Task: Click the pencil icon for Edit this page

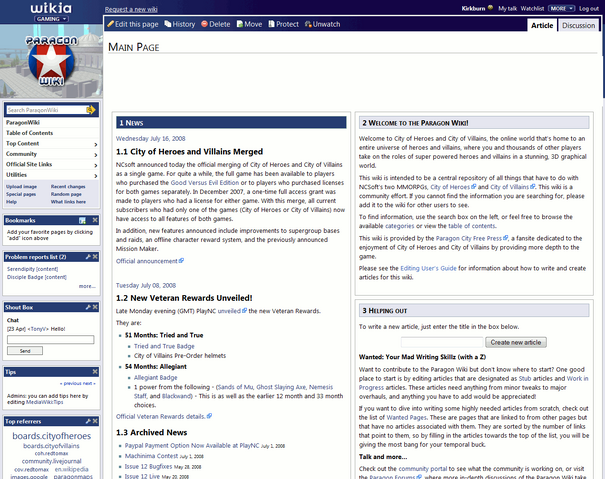Action: (x=110, y=24)
